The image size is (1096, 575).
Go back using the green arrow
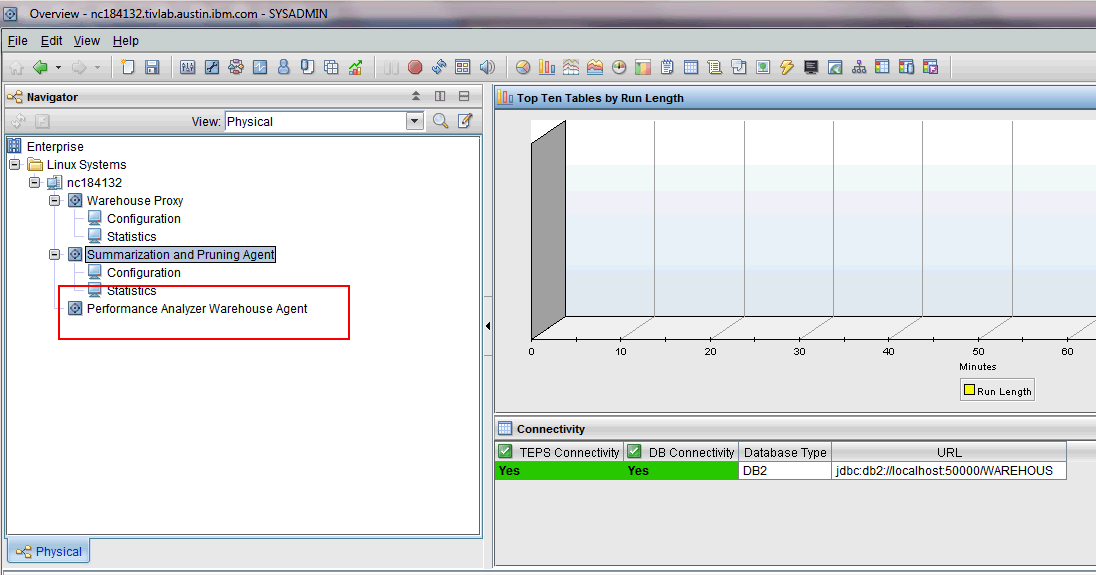[x=41, y=67]
